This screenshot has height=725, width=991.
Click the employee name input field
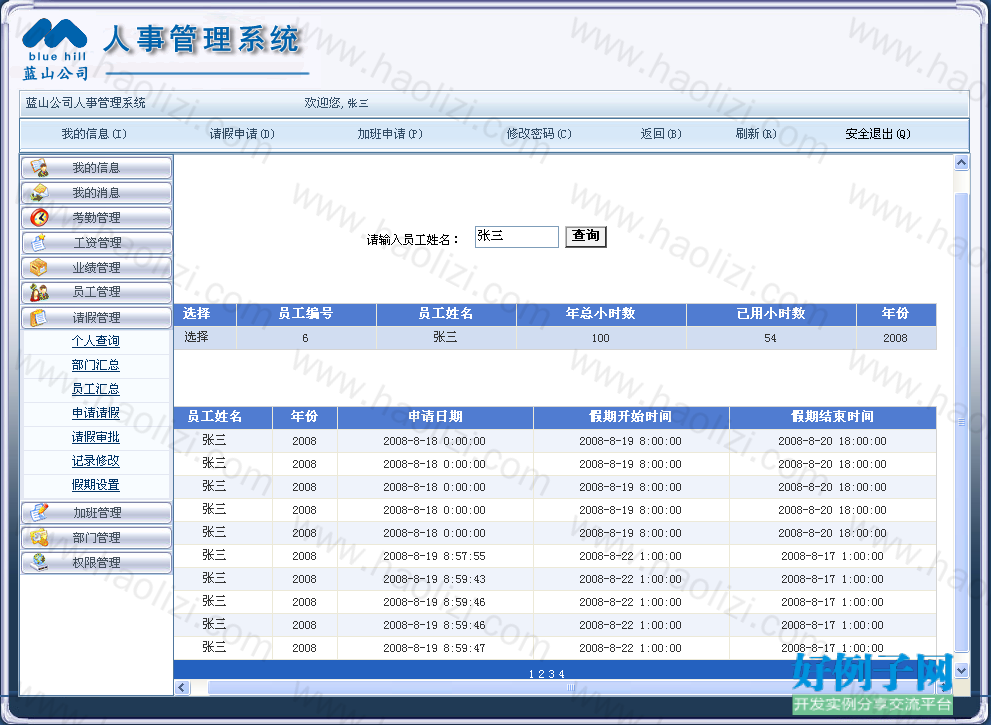pyautogui.click(x=516, y=236)
